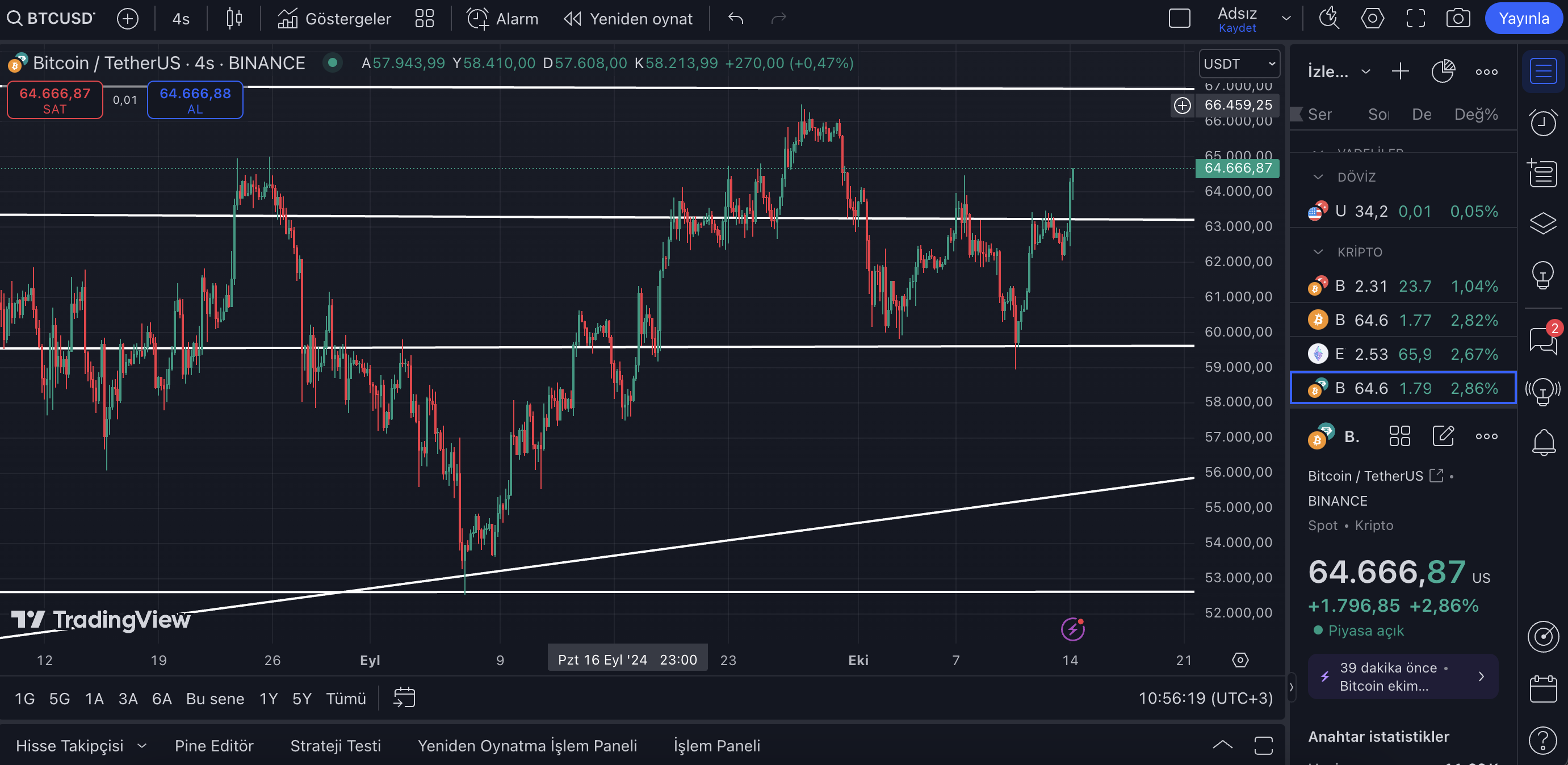This screenshot has width=1568, height=765.
Task: Take a chart snapshot with camera icon
Action: click(1458, 19)
